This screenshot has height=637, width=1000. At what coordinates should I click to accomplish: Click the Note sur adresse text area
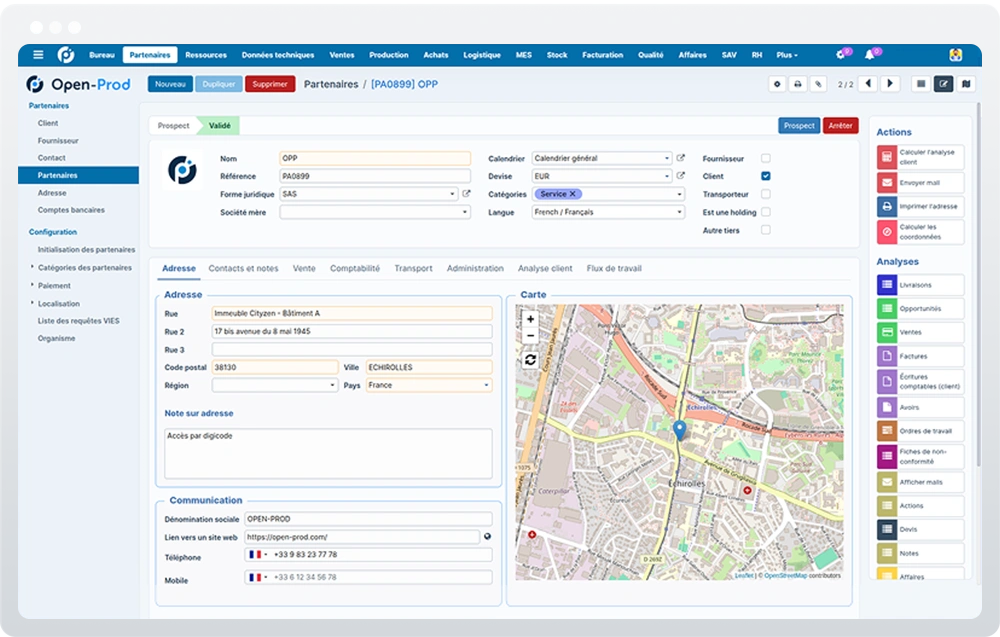328,453
